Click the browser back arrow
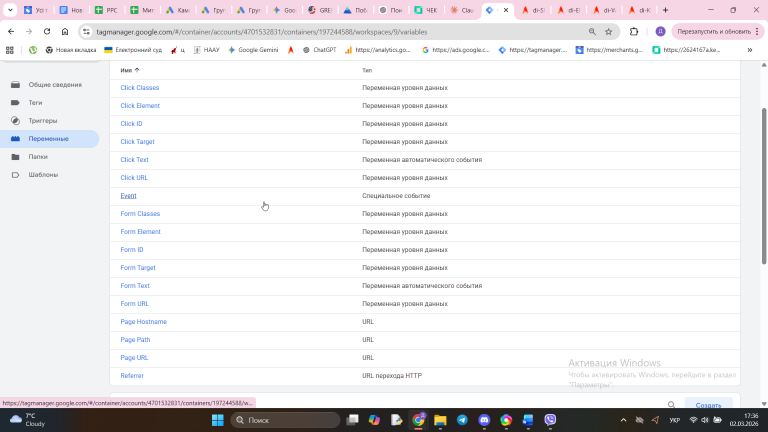Viewport: 768px width, 432px height. coord(11,31)
